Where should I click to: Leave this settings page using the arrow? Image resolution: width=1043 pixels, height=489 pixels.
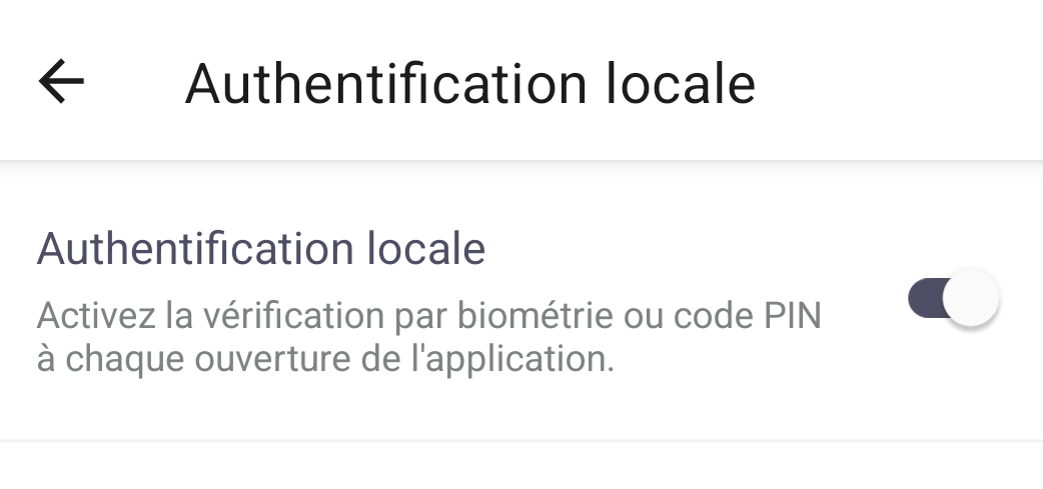point(61,82)
